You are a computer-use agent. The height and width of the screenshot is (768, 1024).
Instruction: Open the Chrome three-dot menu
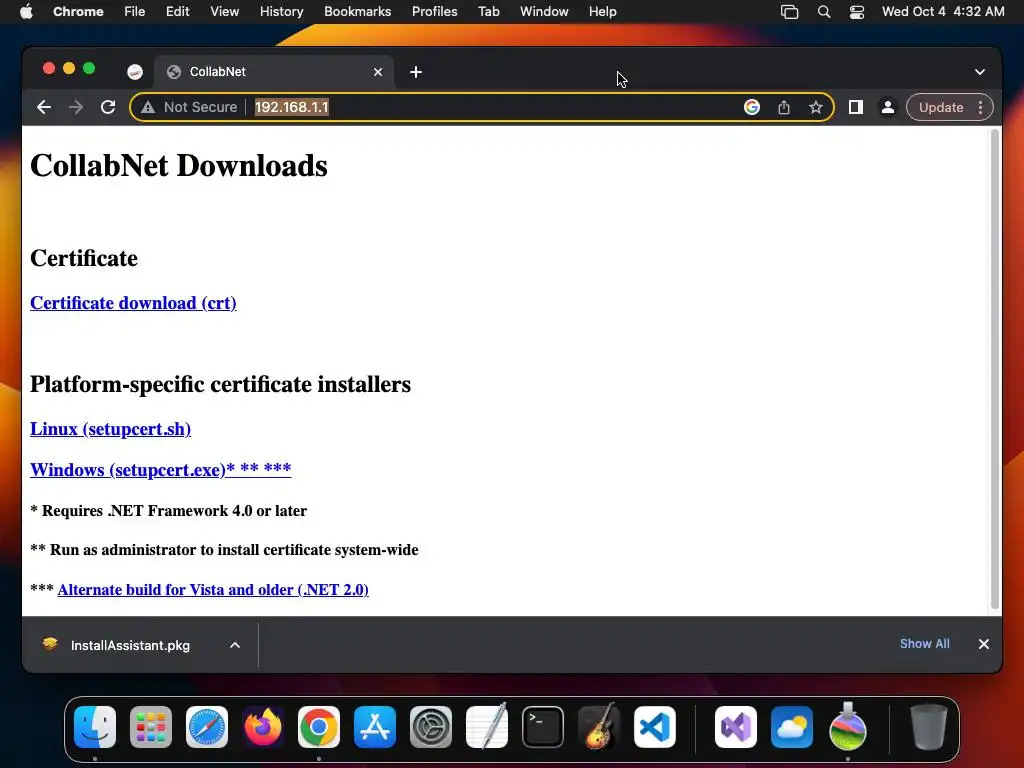pos(980,107)
